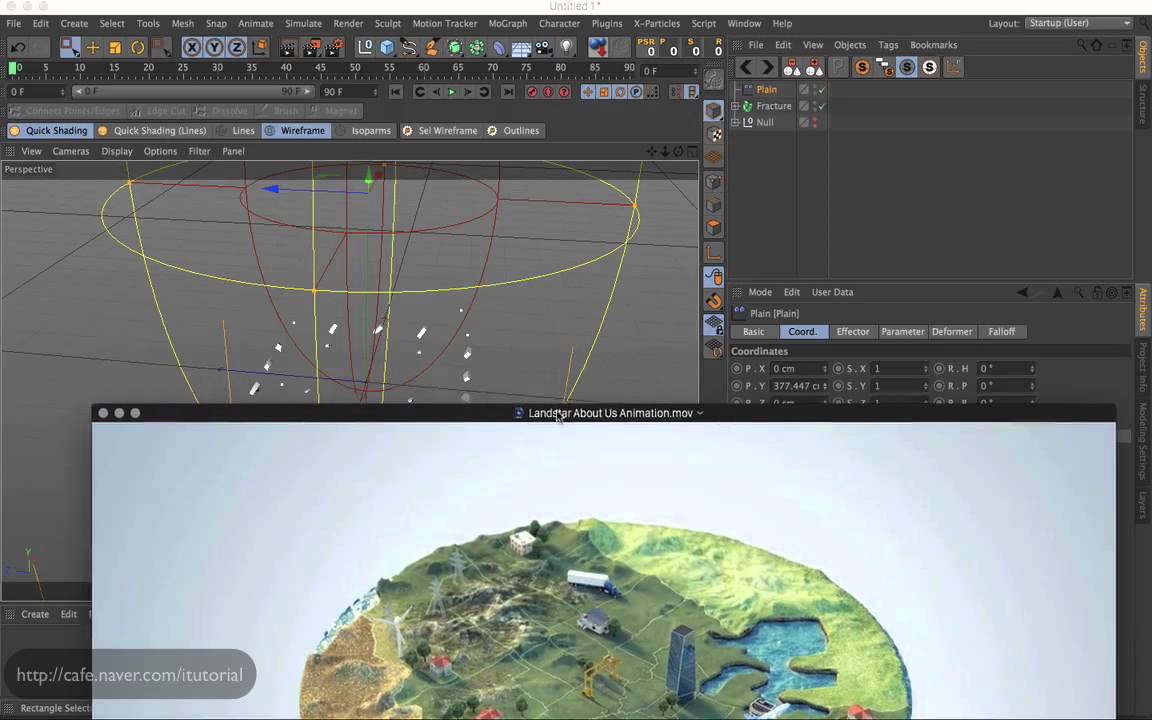
Task: Click the P.Y stepper arrows
Action: [824, 386]
